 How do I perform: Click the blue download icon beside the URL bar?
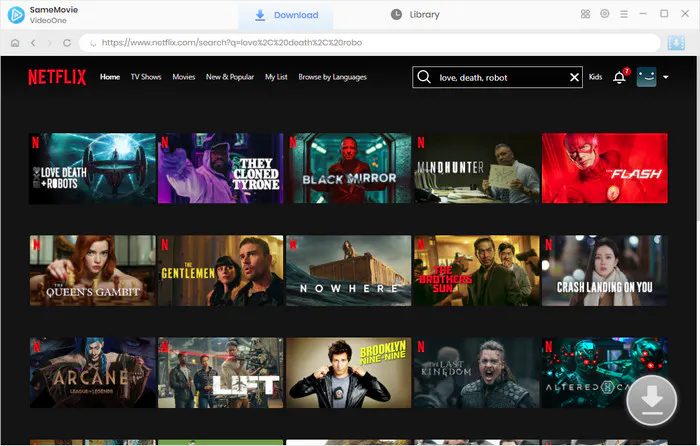[676, 43]
